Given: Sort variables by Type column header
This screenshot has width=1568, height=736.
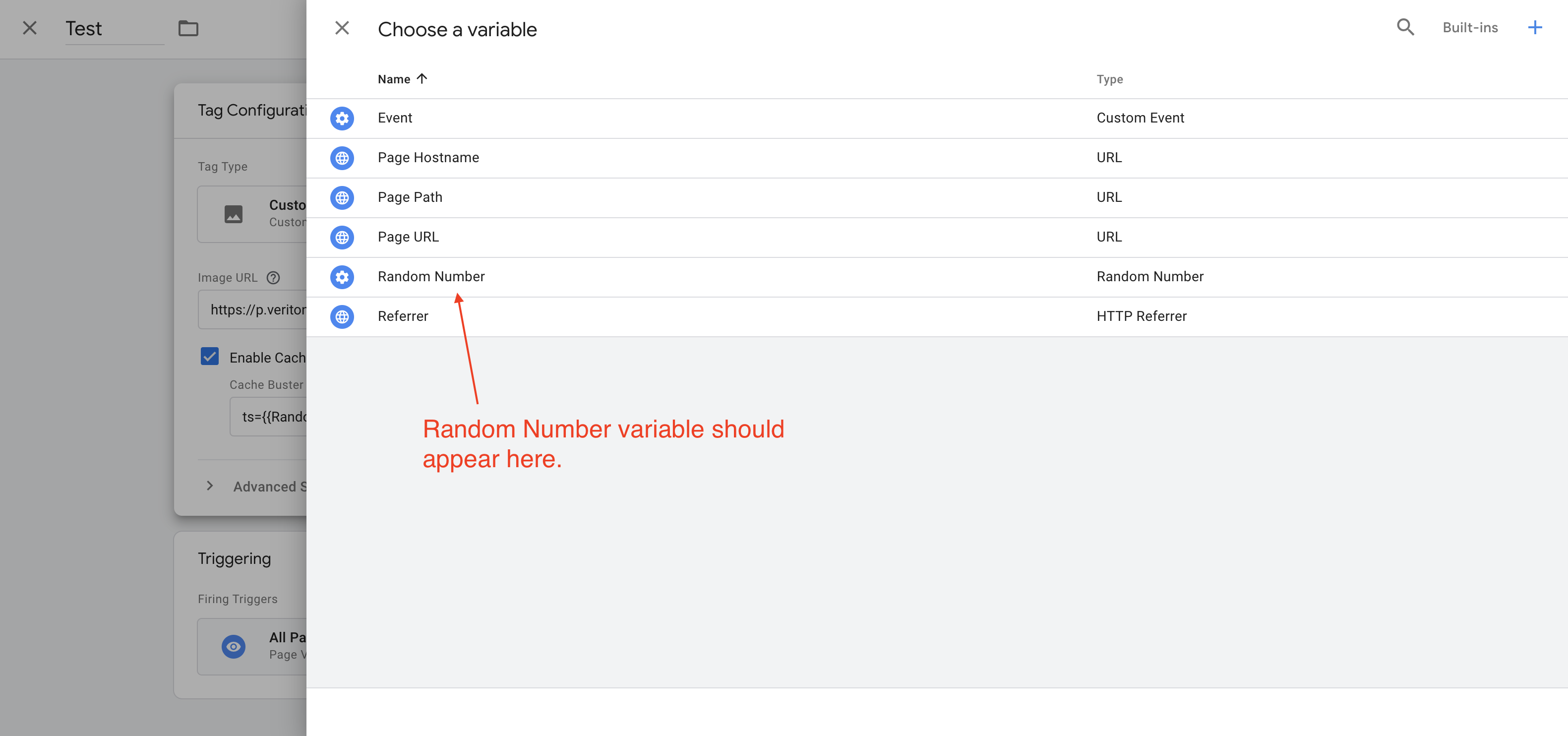Looking at the screenshot, I should (x=1109, y=79).
